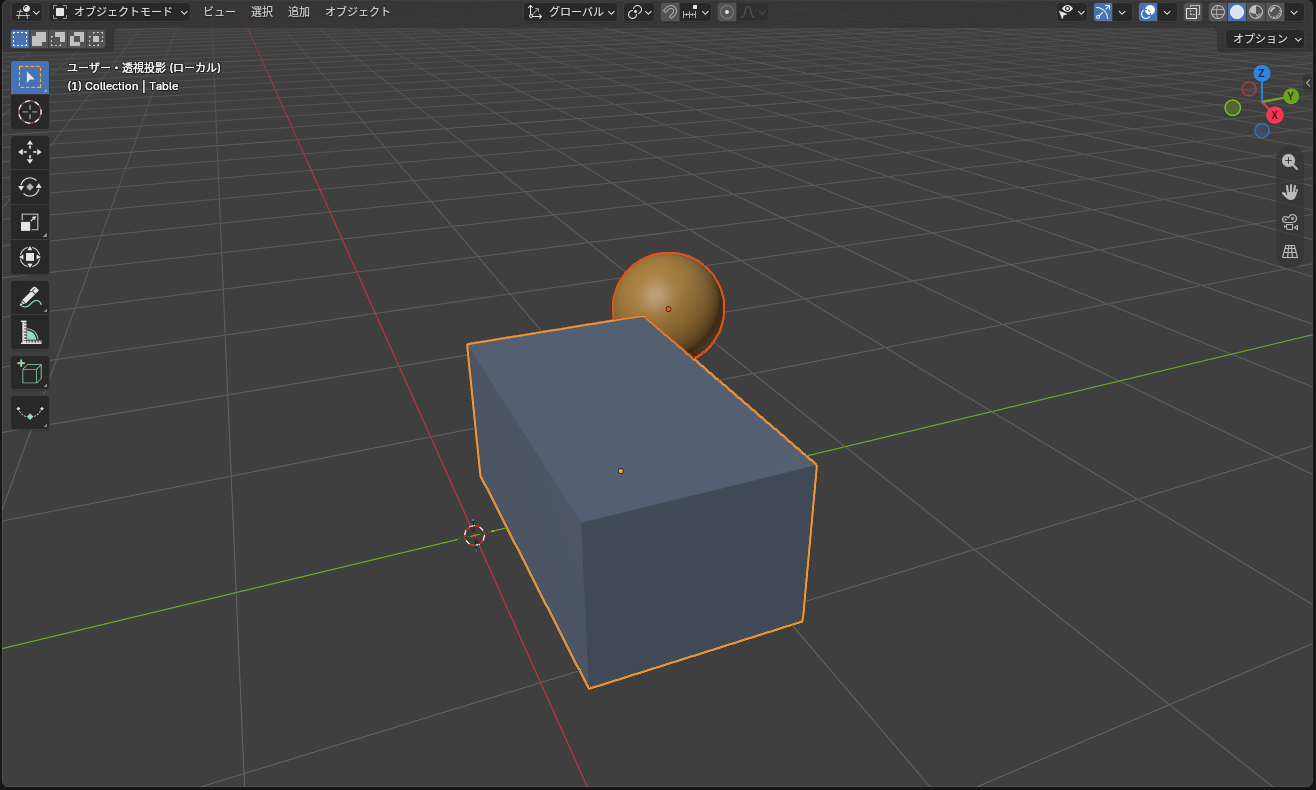1316x790 pixels.
Task: Toggle proportional editing in the header
Action: click(727, 12)
